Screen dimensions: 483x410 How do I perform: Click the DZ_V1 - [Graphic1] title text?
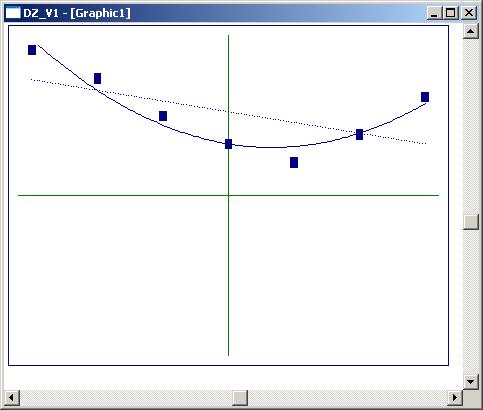pos(77,13)
